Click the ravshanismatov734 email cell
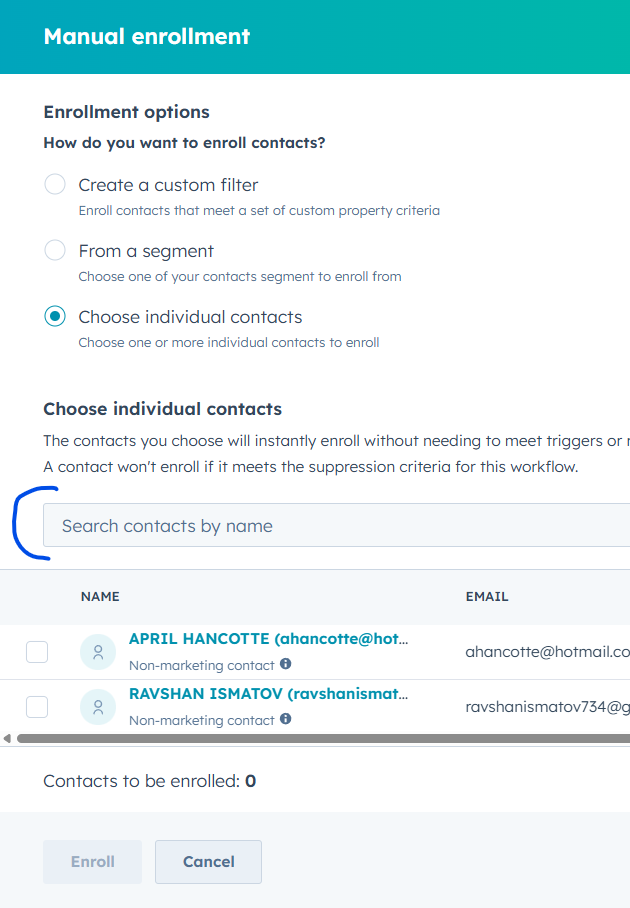Viewport: 630px width, 908px height. tap(546, 707)
